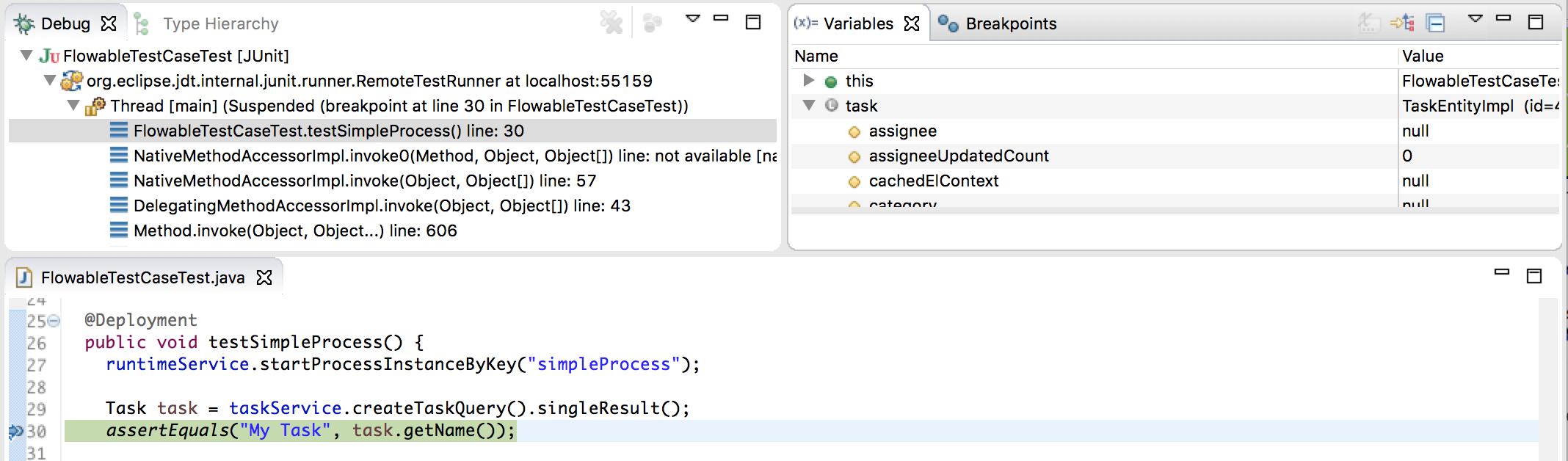The image size is (1568, 461).
Task: Click the breakpoint marker at line 30
Action: point(15,431)
